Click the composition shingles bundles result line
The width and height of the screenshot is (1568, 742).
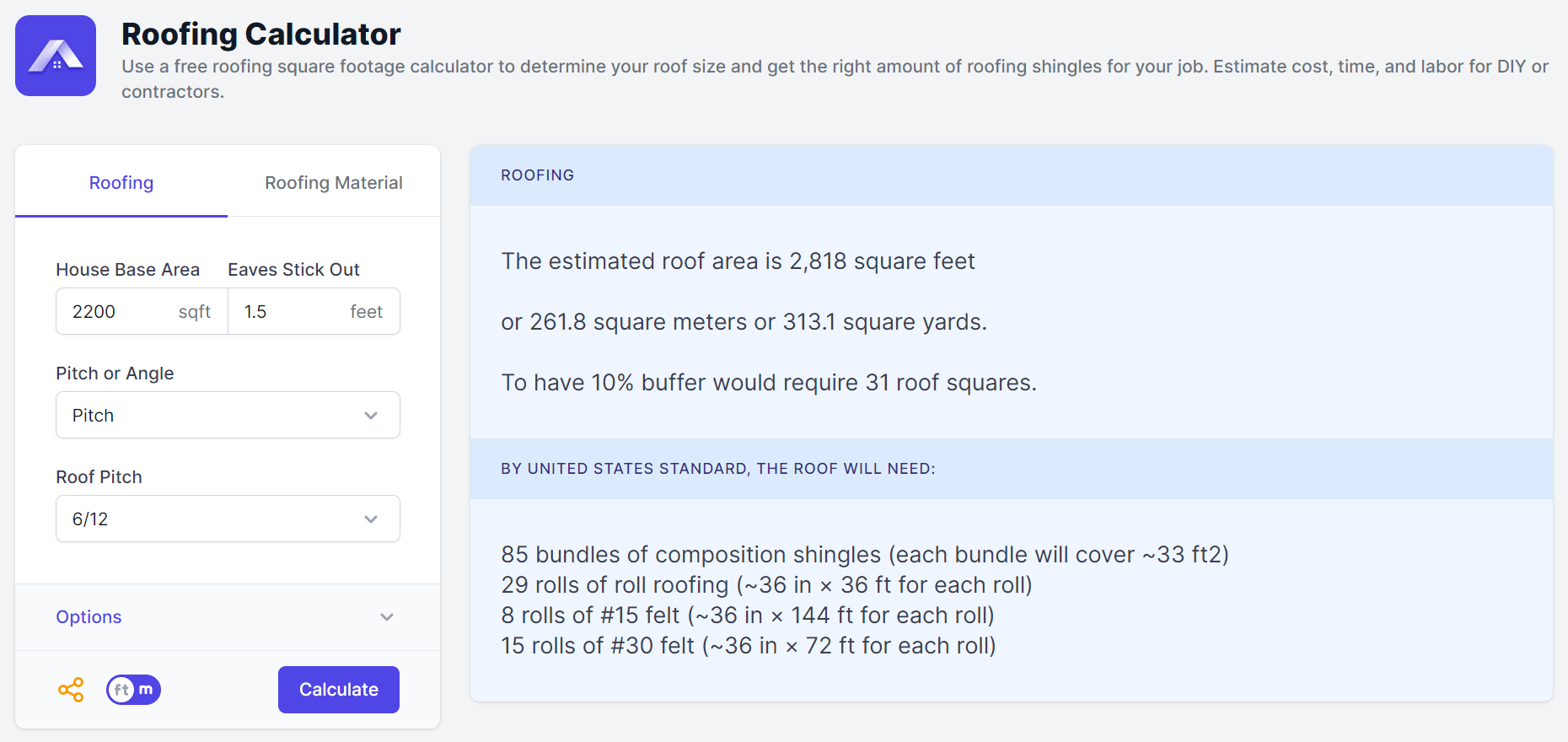tap(864, 555)
